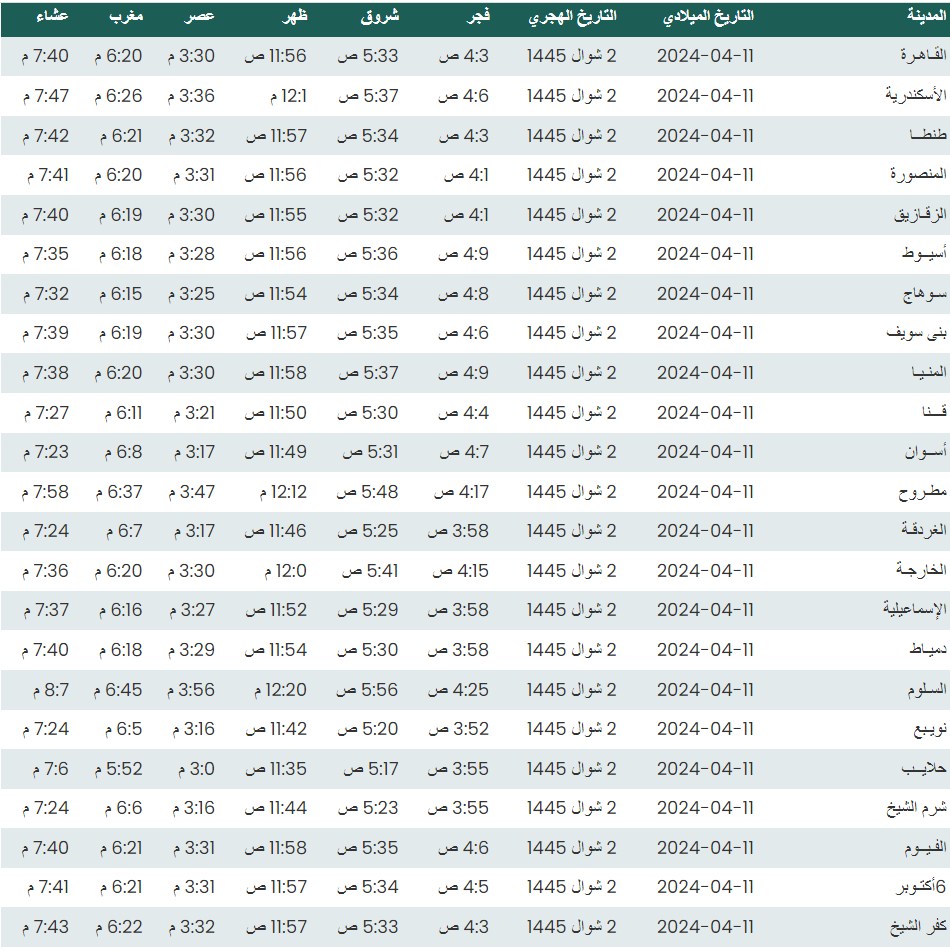Click the 5:20 ص sunrise time for نويبع

point(367,729)
